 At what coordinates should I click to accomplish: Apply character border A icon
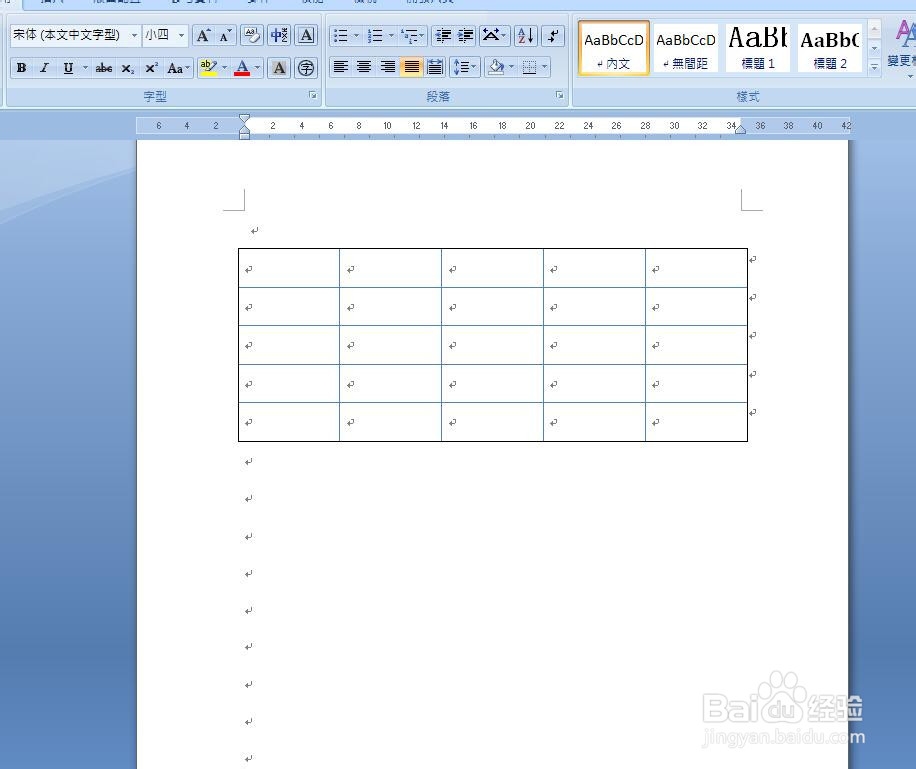point(306,36)
